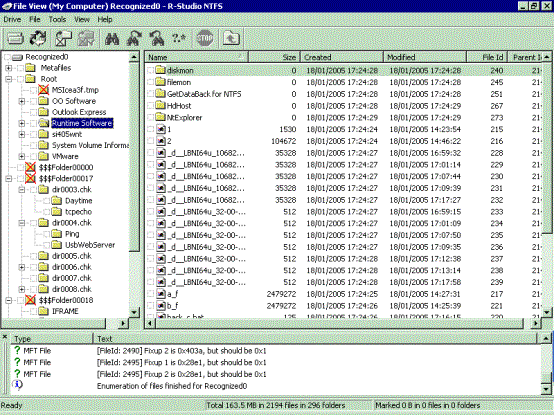
Task: Tick the Outlook Express tree checkbox
Action: coord(34,112)
